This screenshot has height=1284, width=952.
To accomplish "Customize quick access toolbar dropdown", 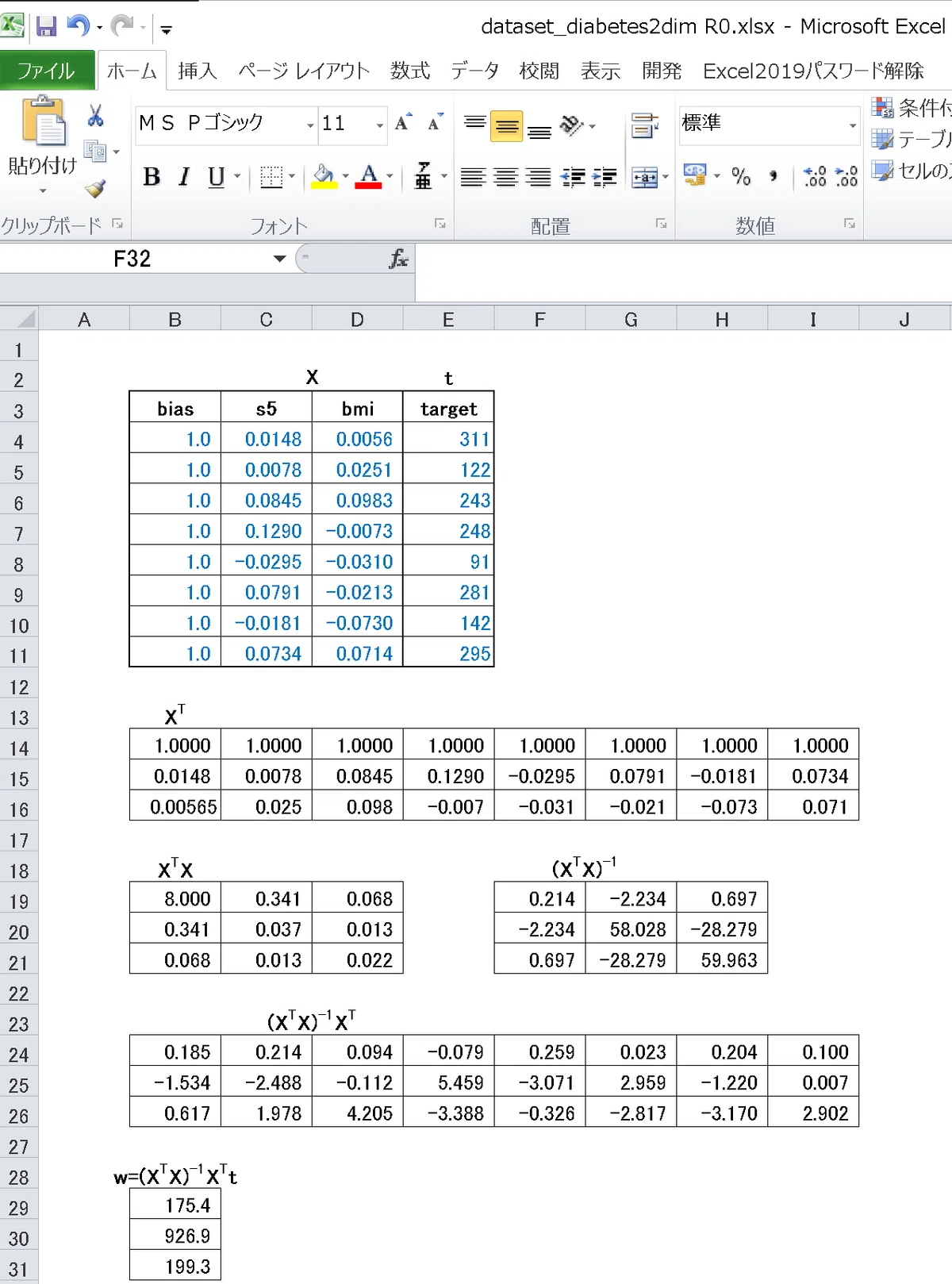I will [166, 29].
